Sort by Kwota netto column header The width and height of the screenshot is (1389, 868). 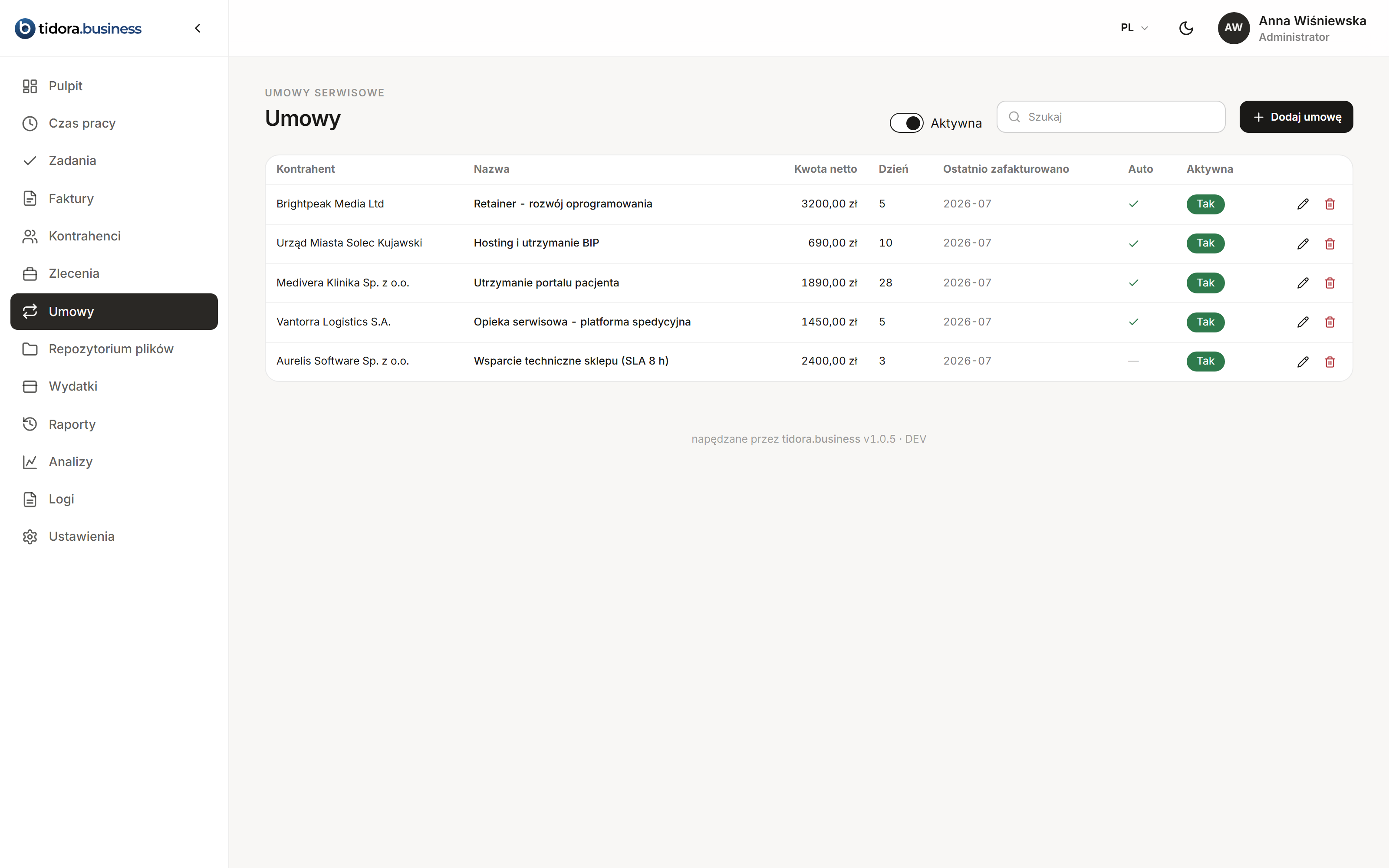pos(825,169)
